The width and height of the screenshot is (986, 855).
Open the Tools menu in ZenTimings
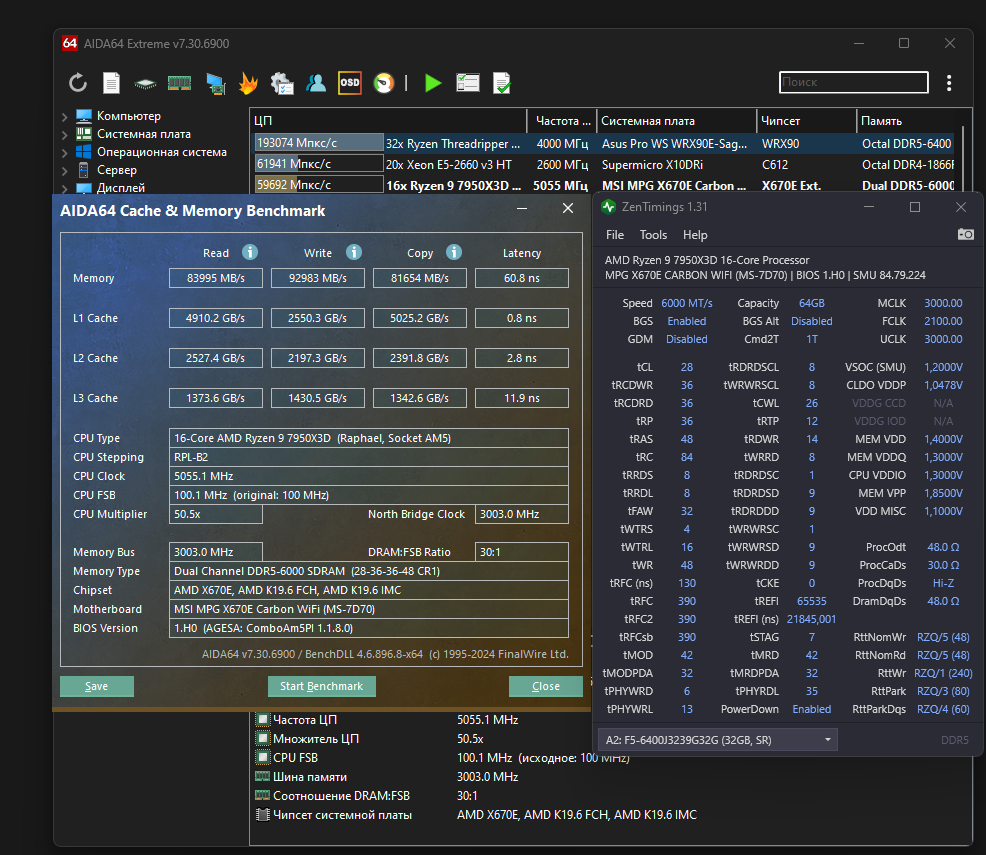point(653,235)
